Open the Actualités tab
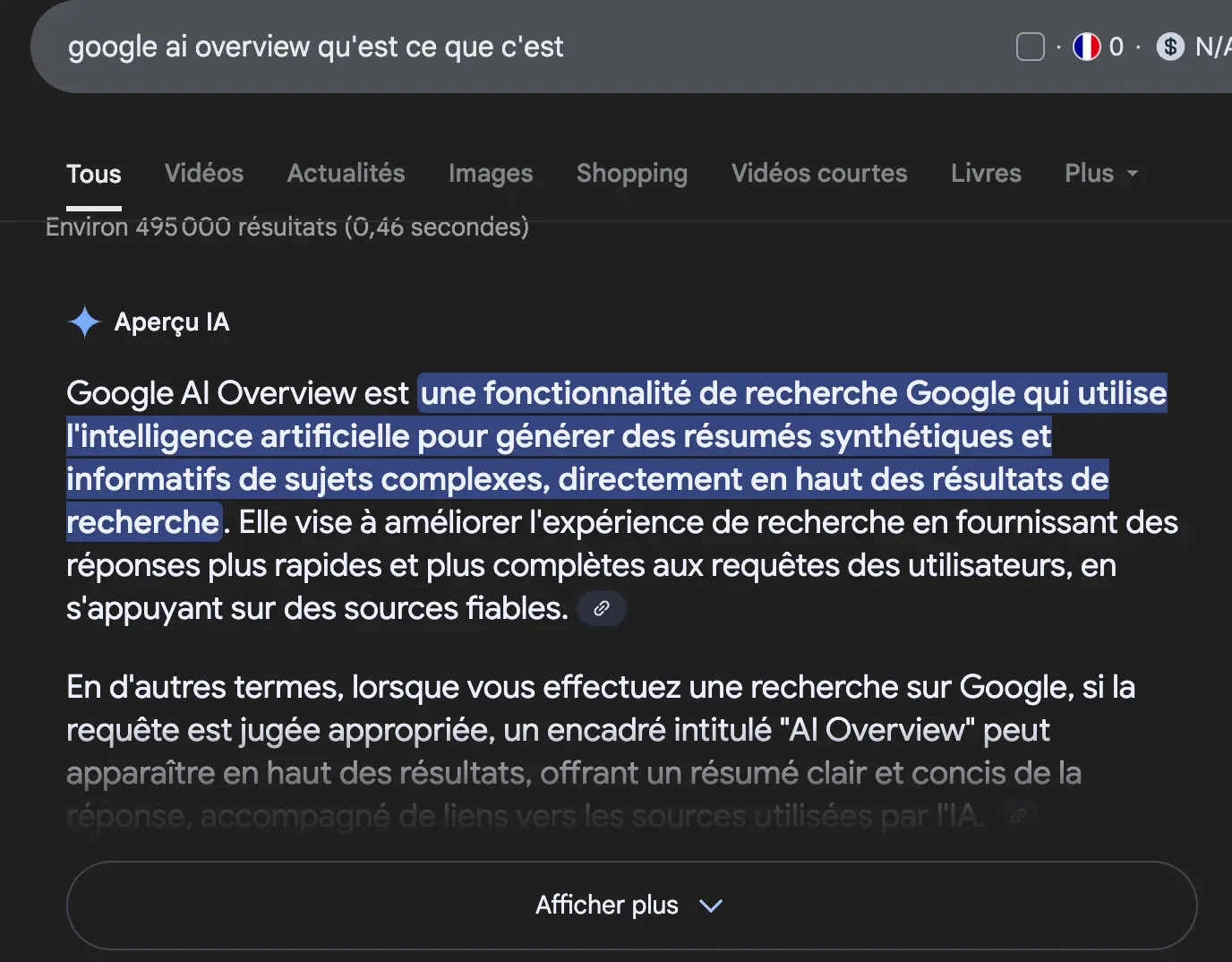Viewport: 1232px width, 962px height. [346, 174]
